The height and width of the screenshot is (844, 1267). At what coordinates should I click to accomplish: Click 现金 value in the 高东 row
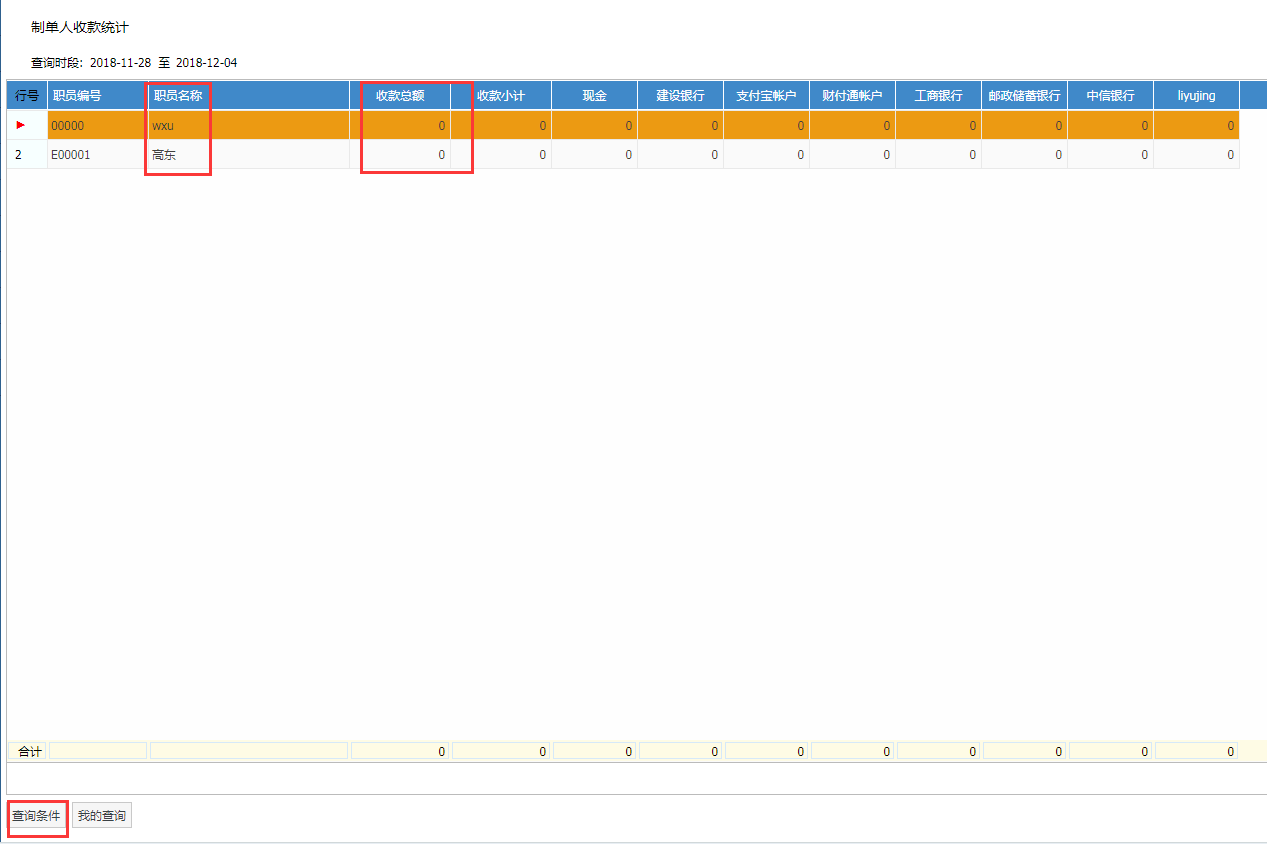[x=594, y=155]
